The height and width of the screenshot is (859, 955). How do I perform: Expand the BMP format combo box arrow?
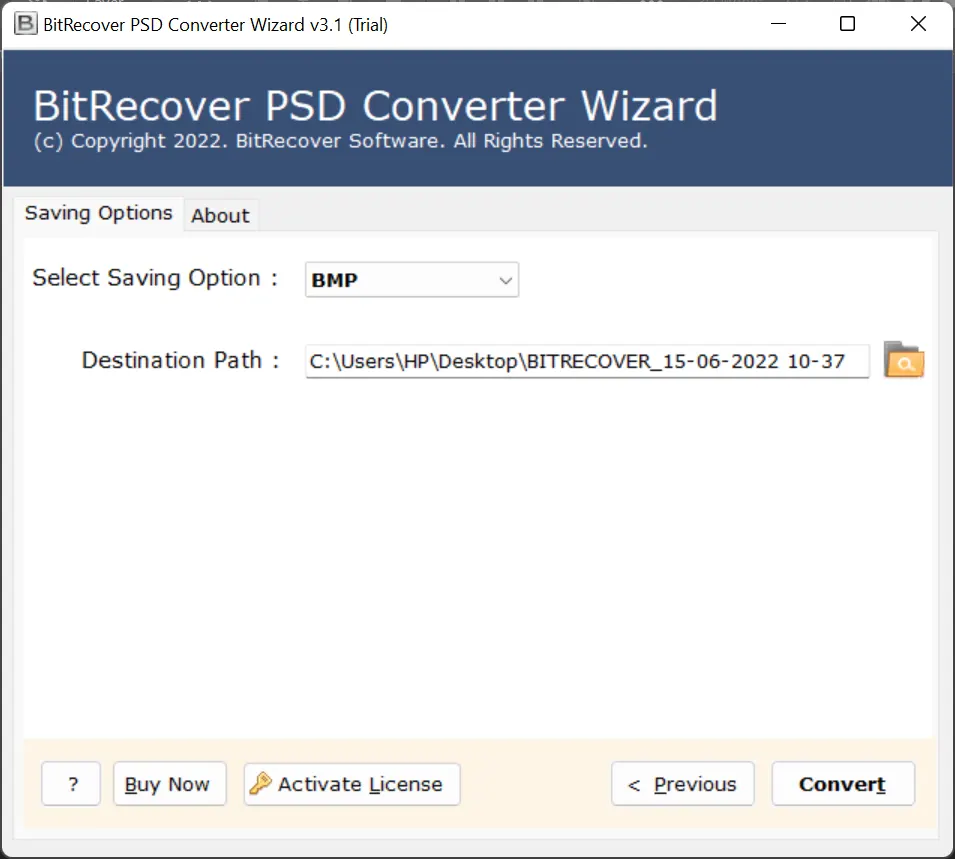click(x=505, y=280)
